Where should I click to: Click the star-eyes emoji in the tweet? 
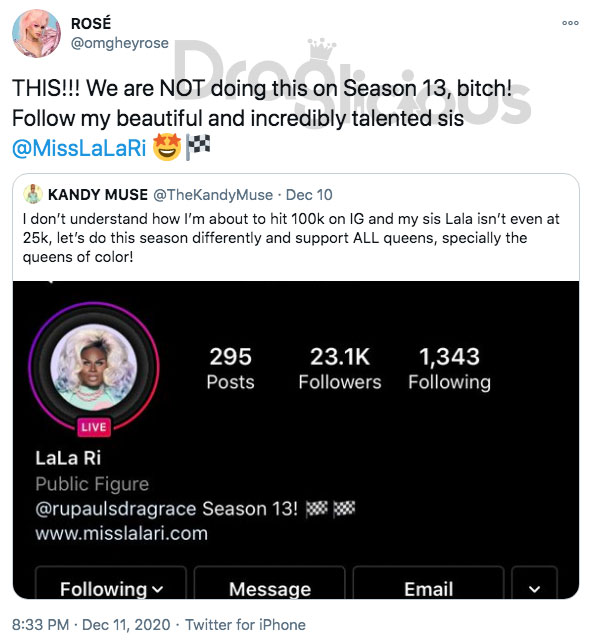click(167, 147)
